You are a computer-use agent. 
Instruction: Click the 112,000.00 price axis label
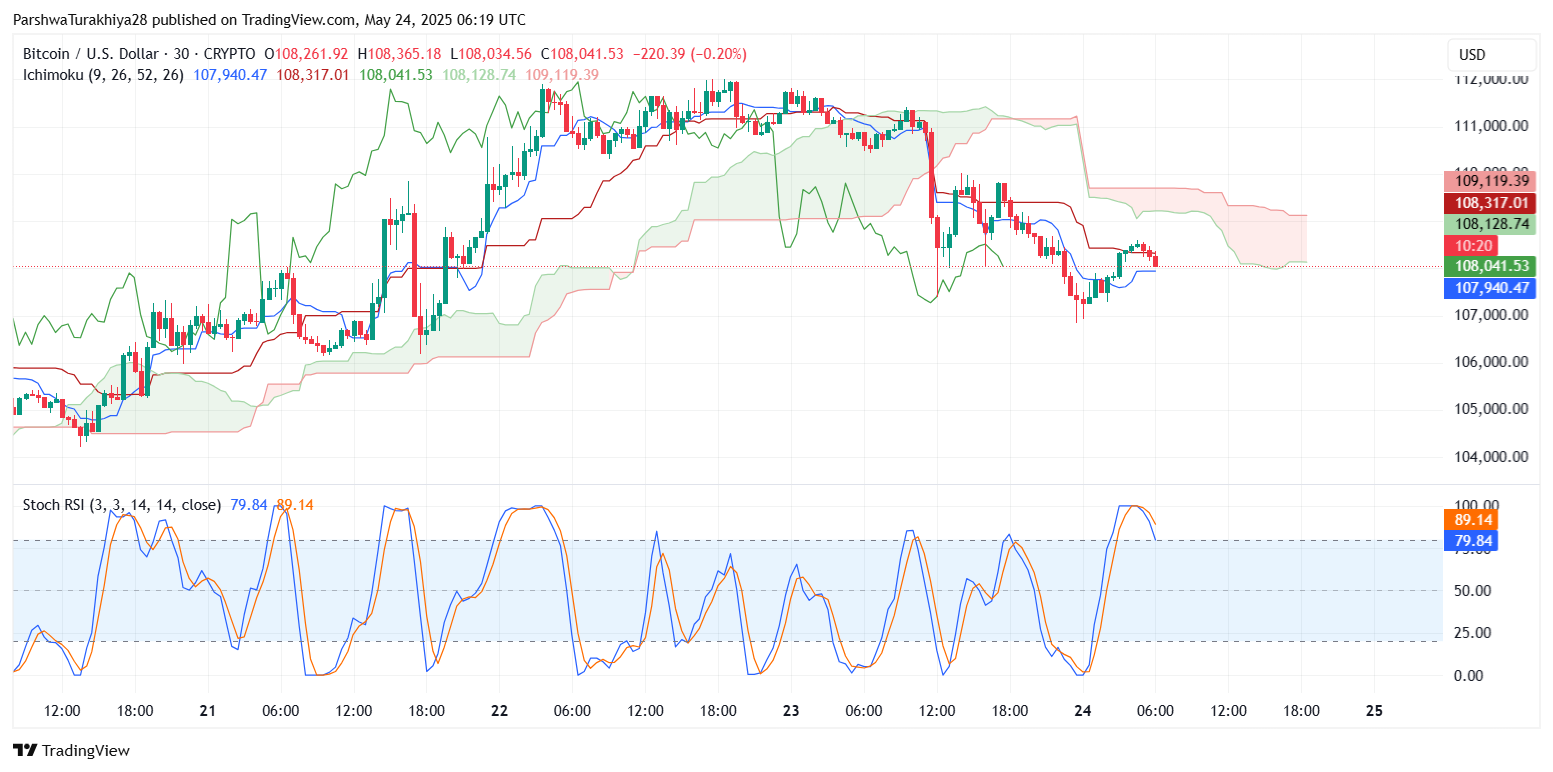1491,79
